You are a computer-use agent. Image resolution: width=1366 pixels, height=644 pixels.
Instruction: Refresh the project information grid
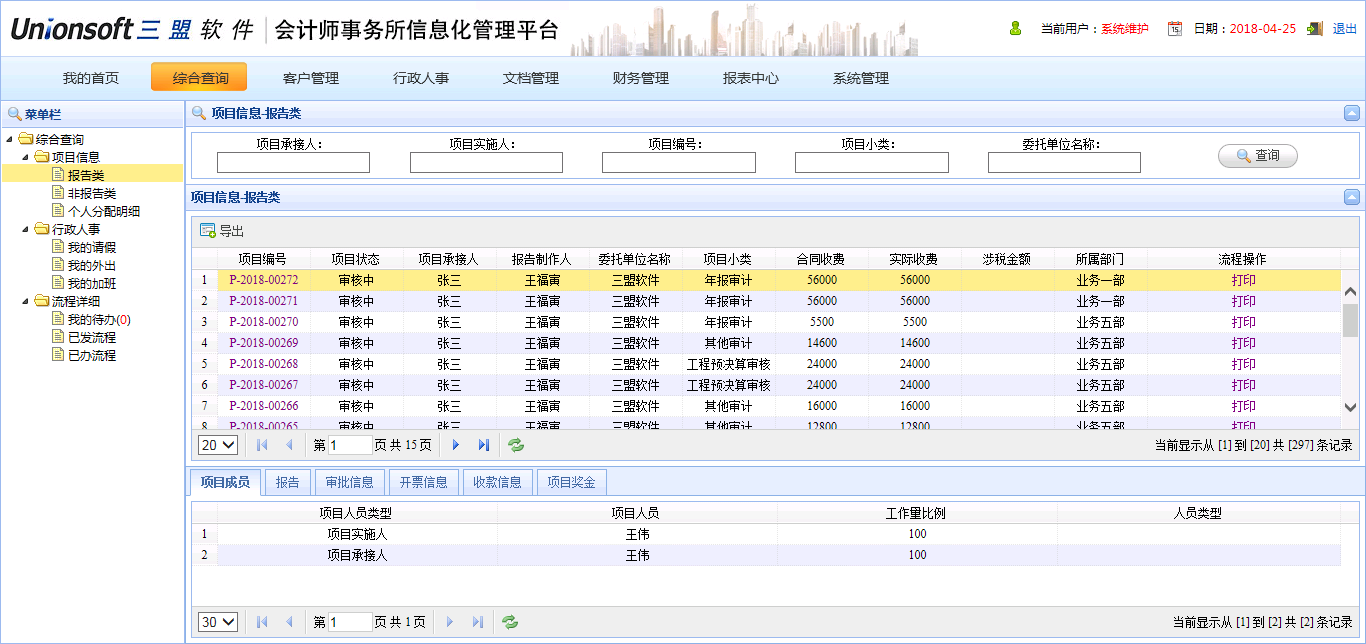pos(515,445)
